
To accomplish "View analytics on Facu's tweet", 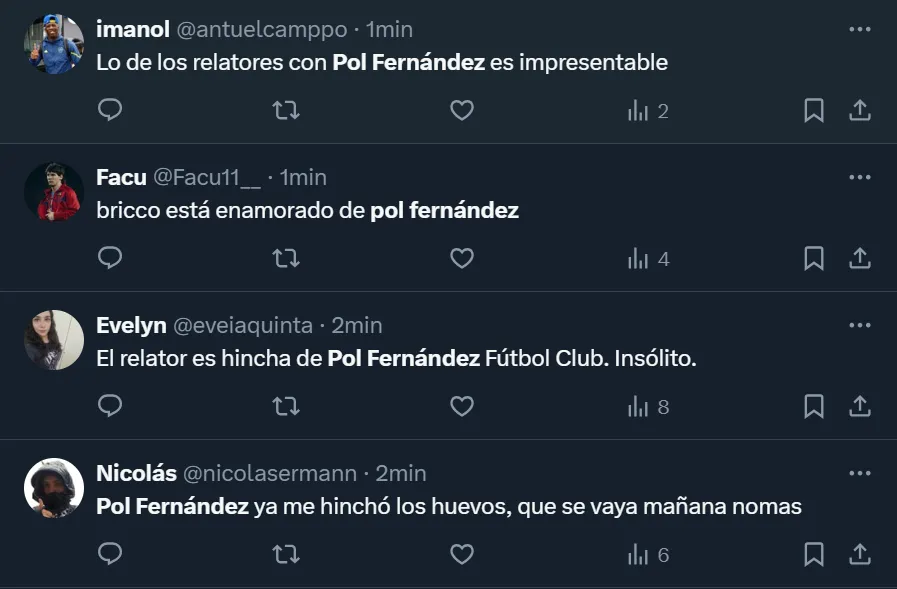I will point(647,258).
